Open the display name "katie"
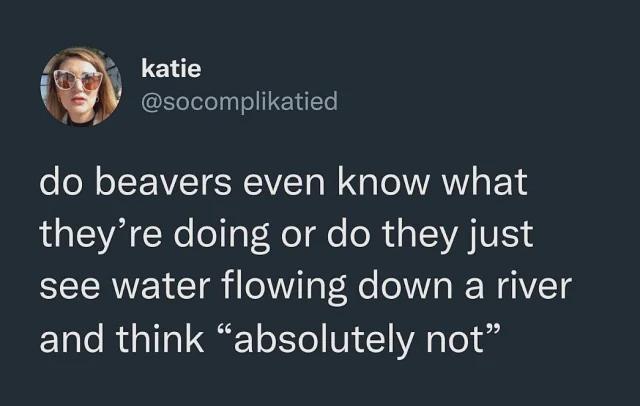This screenshot has width=640, height=406. tap(171, 69)
